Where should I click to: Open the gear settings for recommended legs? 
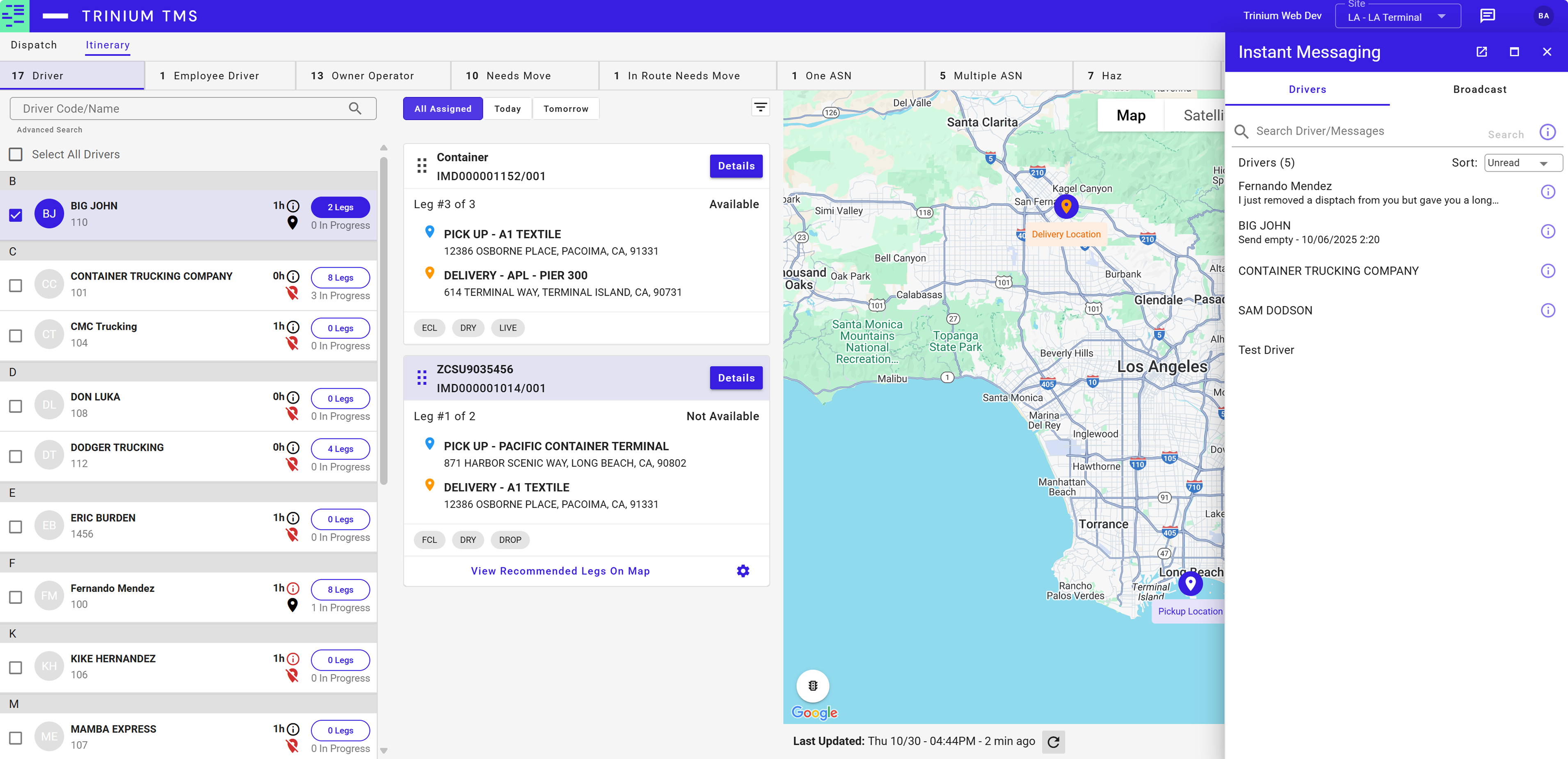coord(743,571)
